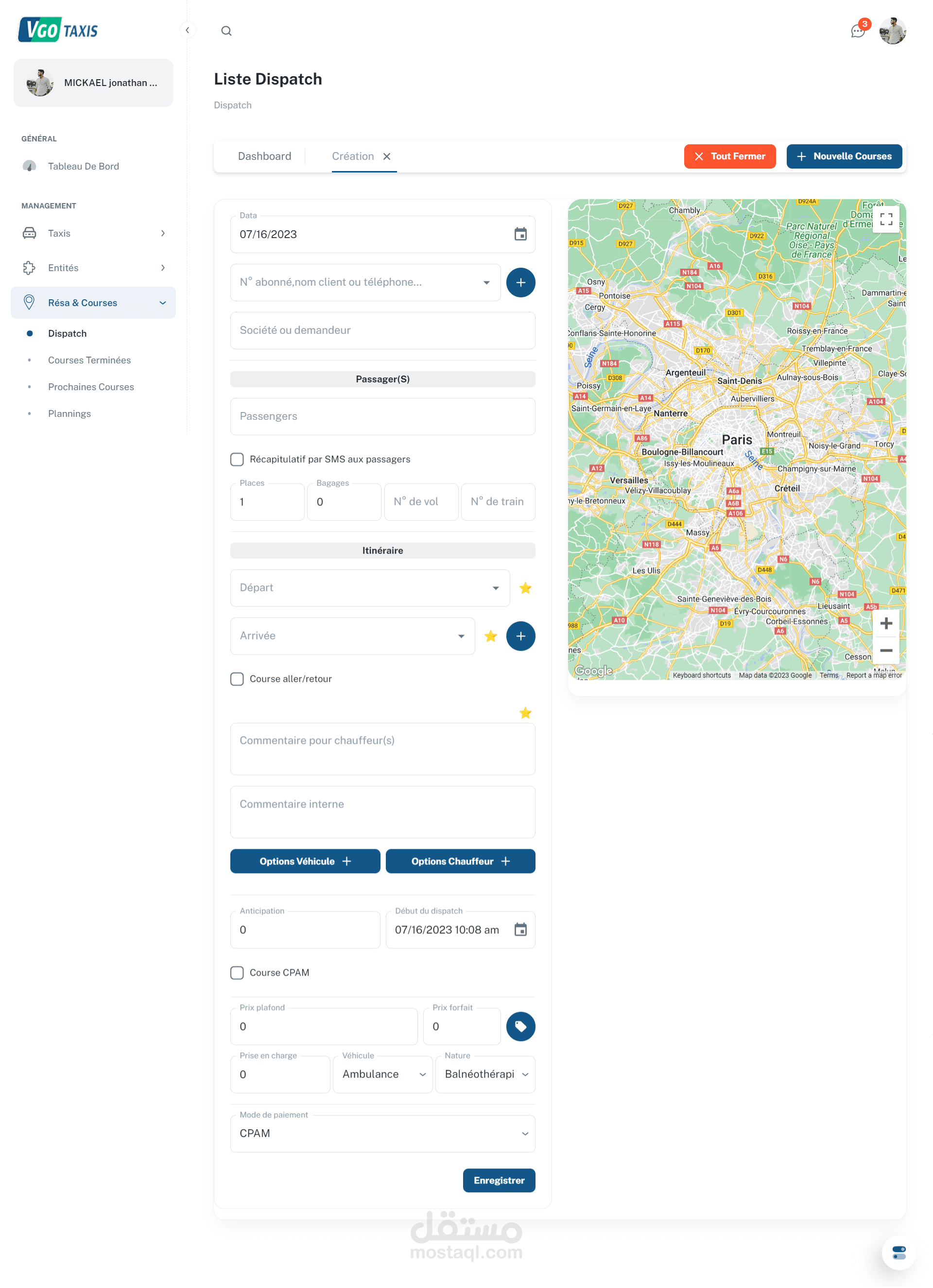Expand the Mode de paiement dropdown

tap(382, 1133)
